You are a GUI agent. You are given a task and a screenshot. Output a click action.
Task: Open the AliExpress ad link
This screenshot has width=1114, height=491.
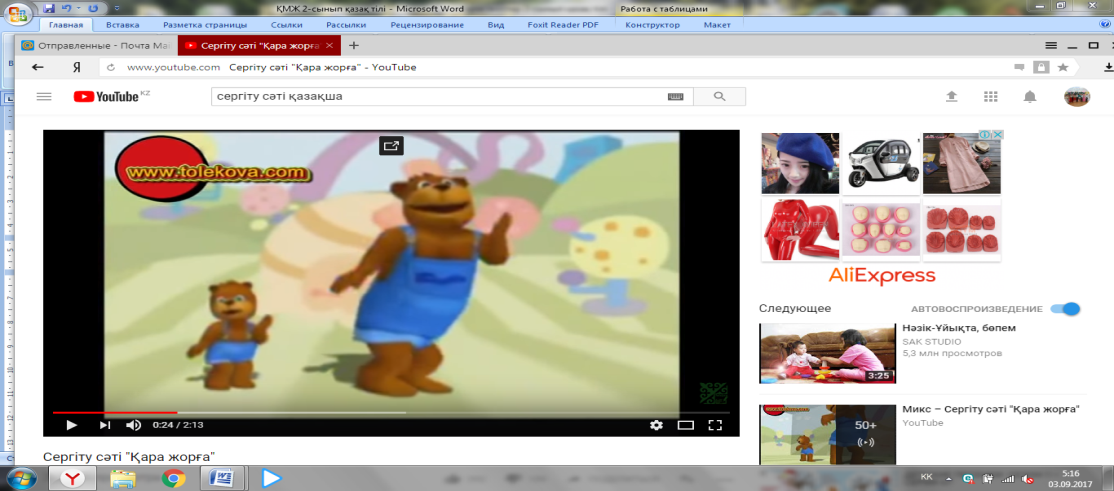(x=881, y=275)
